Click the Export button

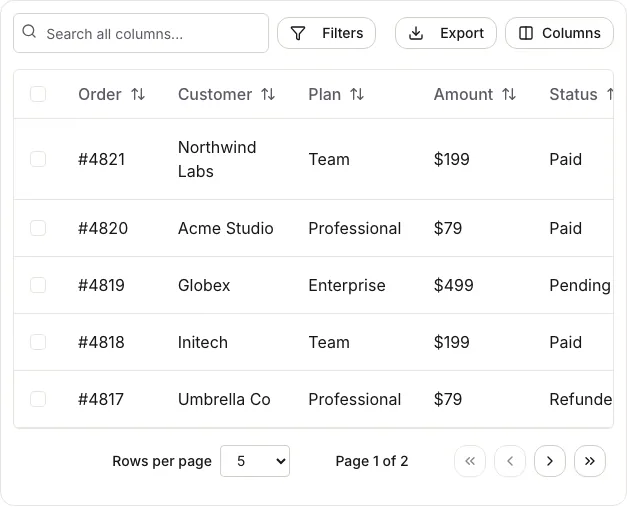click(x=446, y=33)
